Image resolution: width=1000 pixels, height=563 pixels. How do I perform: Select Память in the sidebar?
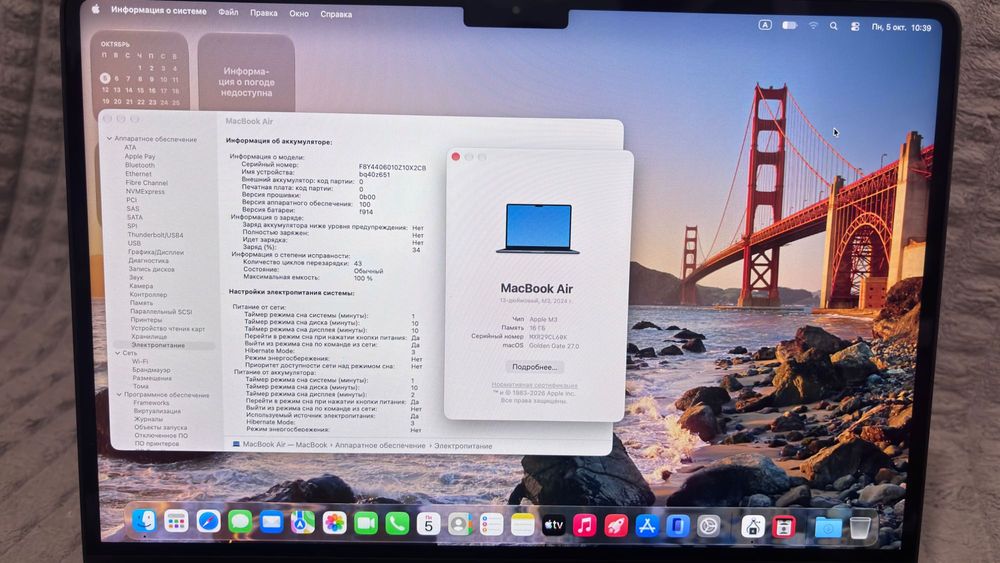click(x=141, y=303)
